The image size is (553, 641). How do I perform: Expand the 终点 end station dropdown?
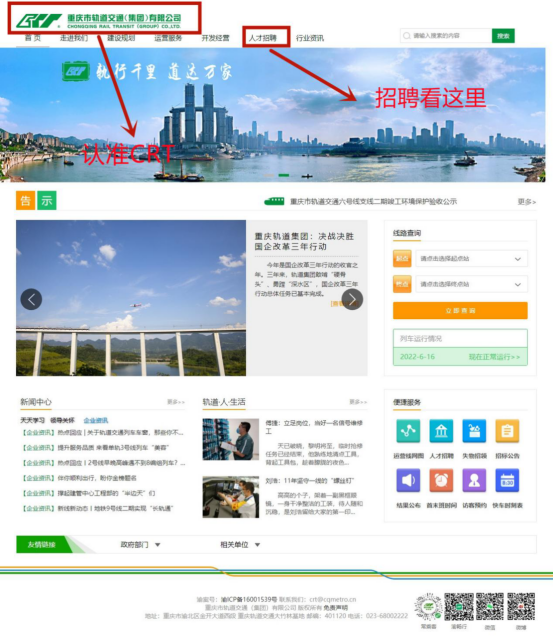pyautogui.click(x=472, y=284)
